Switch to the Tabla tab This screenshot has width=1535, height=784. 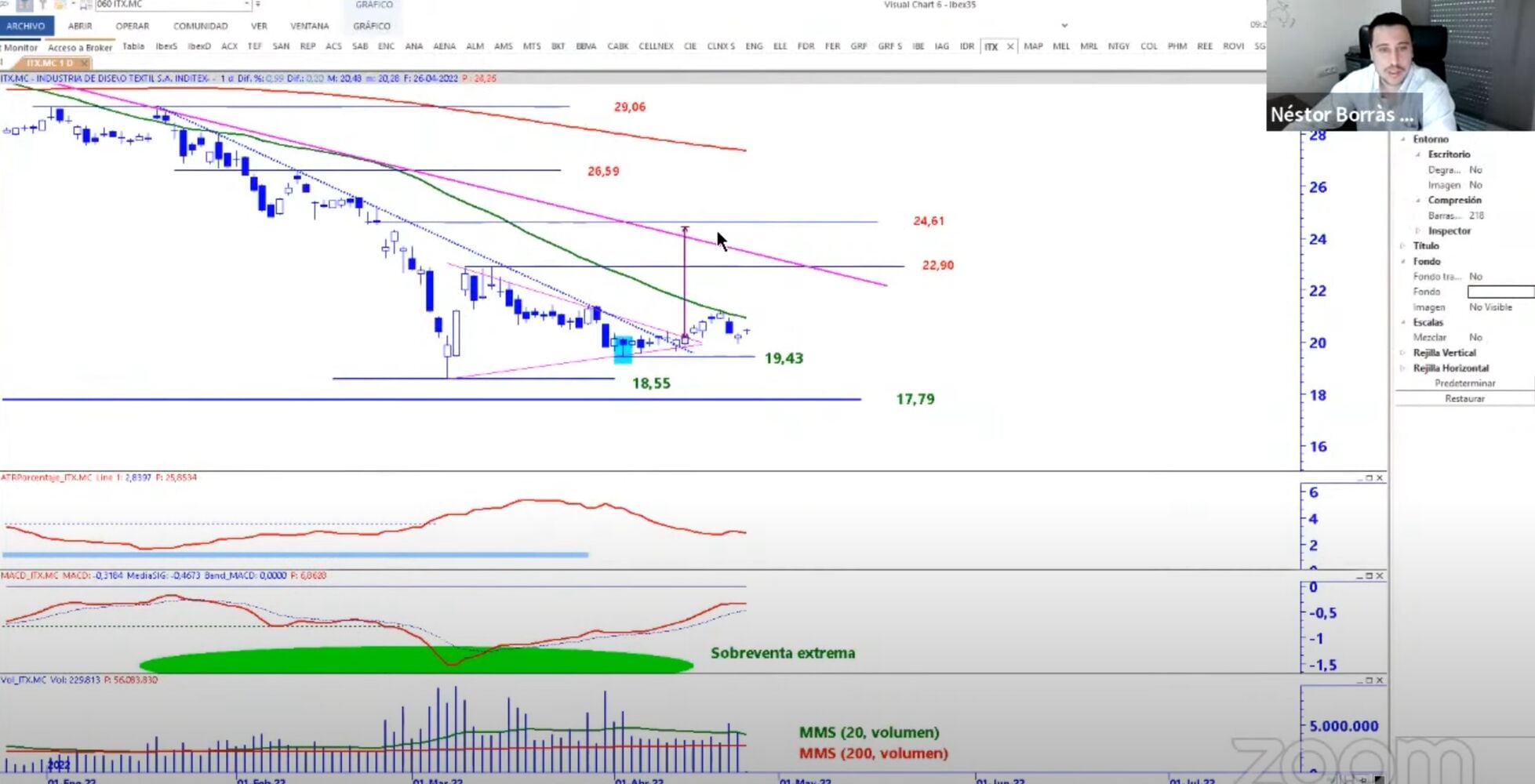pyautogui.click(x=133, y=46)
